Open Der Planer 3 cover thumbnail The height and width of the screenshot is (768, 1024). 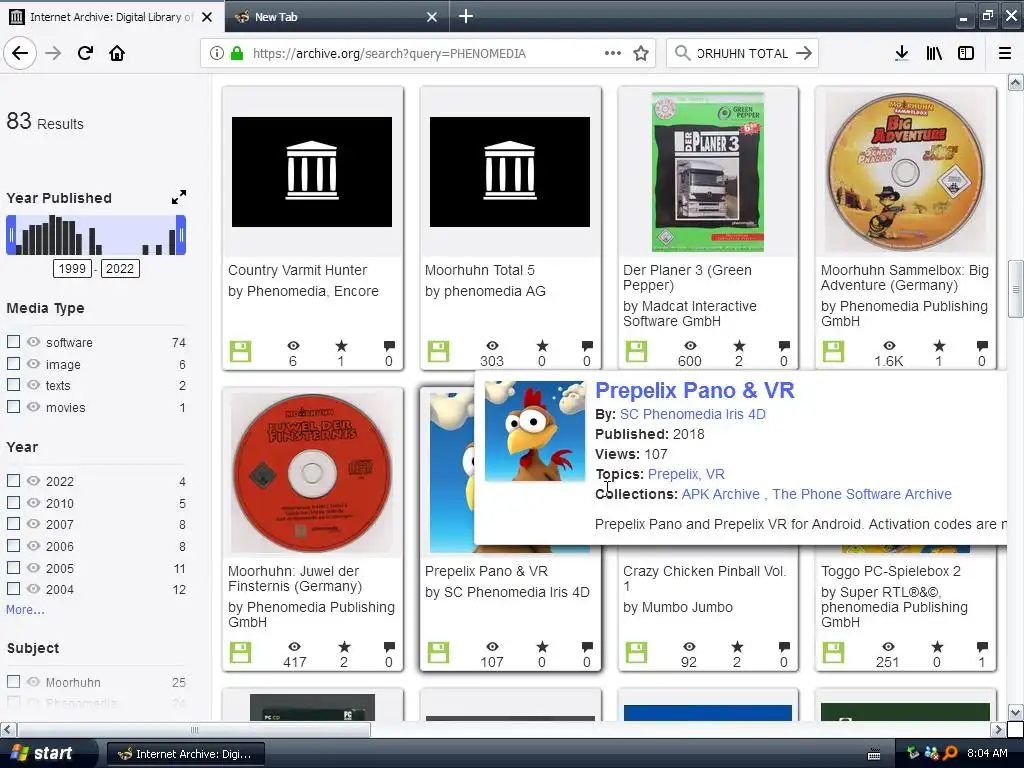pos(708,172)
